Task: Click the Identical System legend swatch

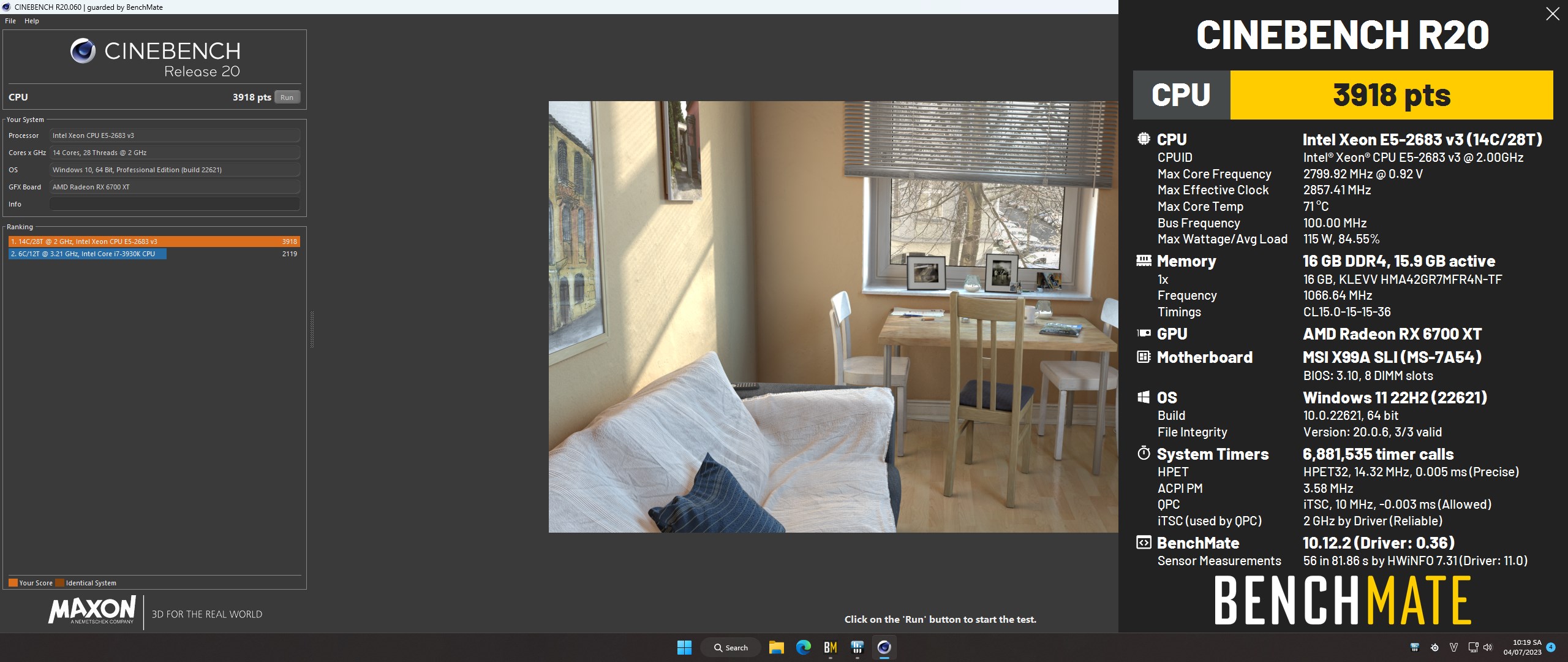Action: pos(59,583)
